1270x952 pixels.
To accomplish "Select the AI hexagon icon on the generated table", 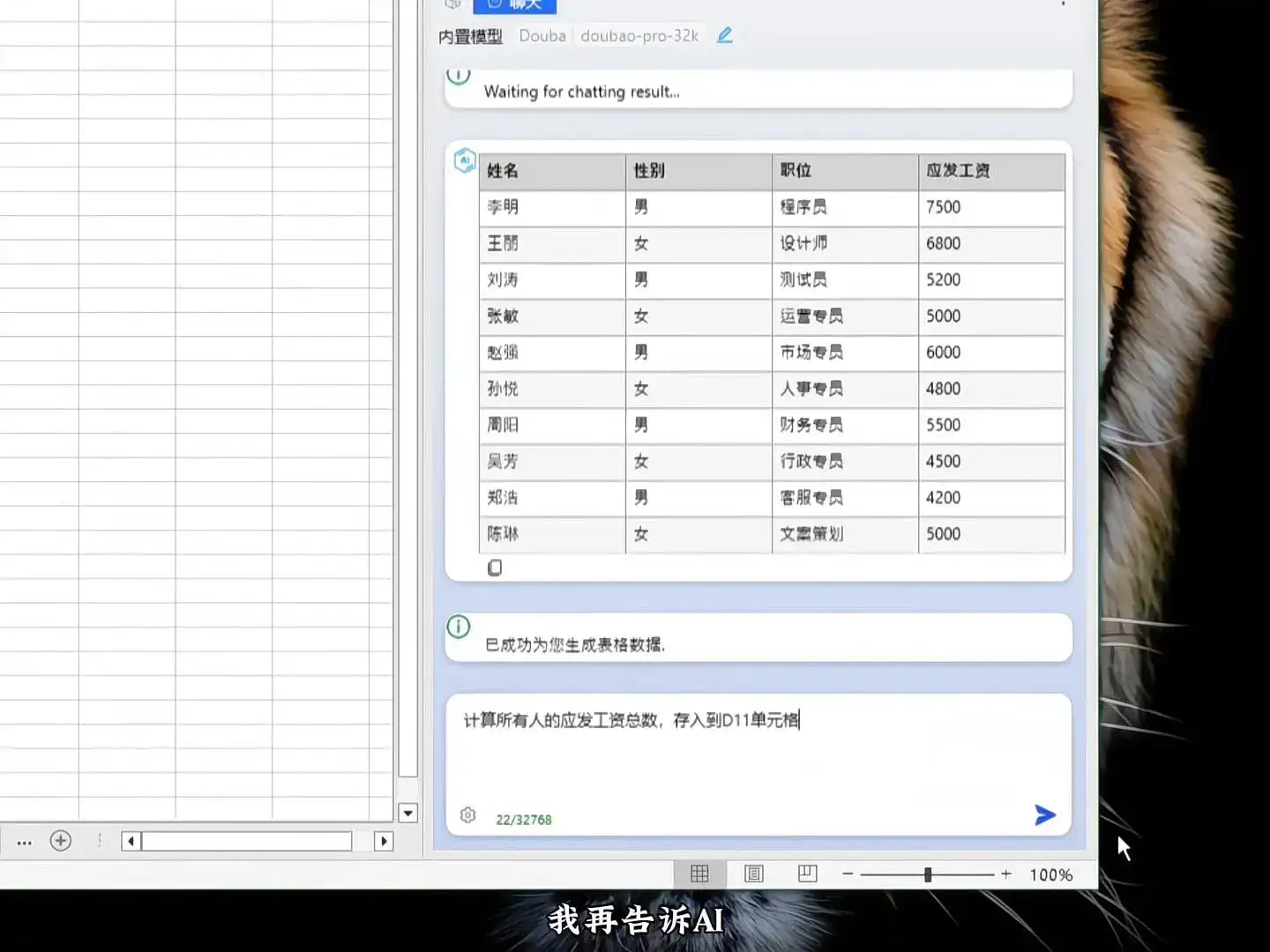I will click(x=465, y=160).
